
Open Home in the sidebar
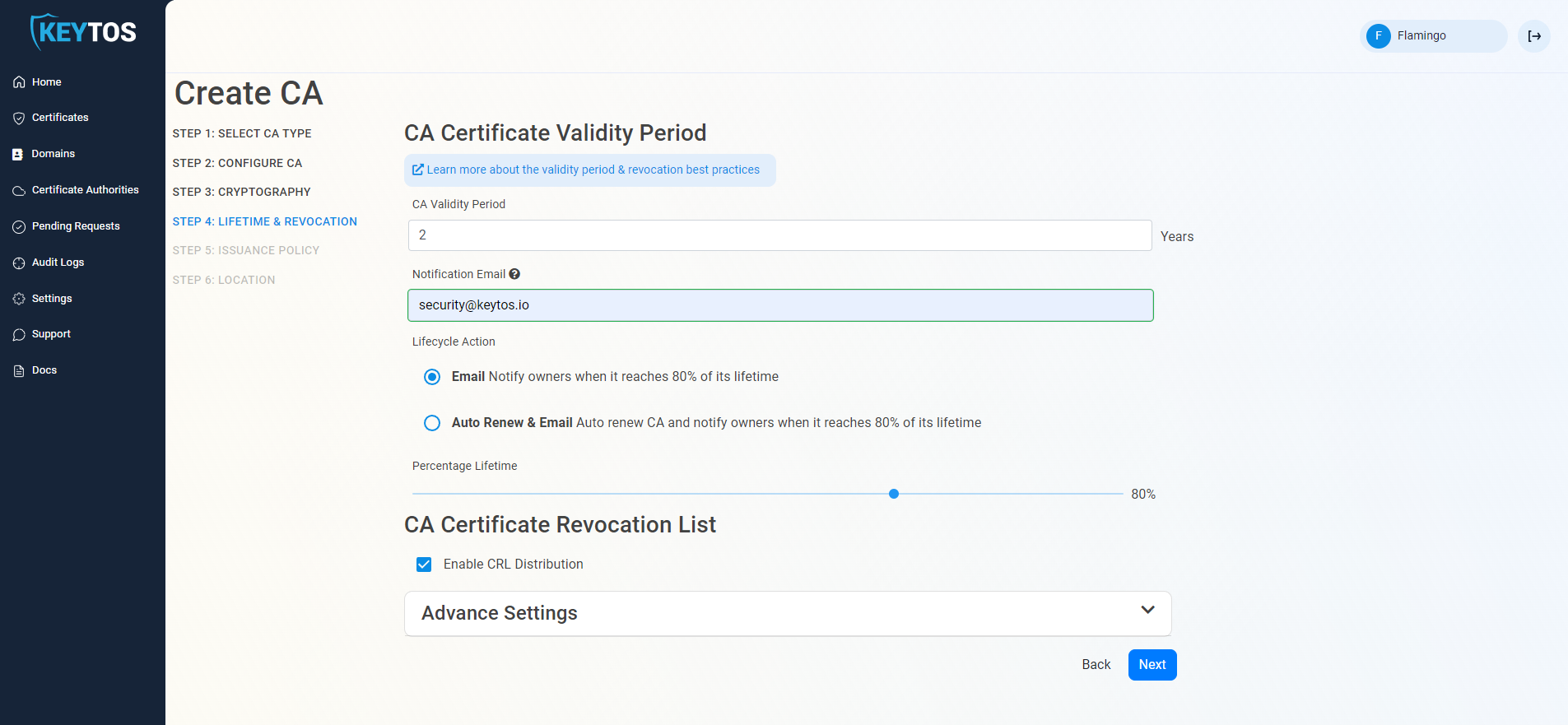(x=47, y=82)
